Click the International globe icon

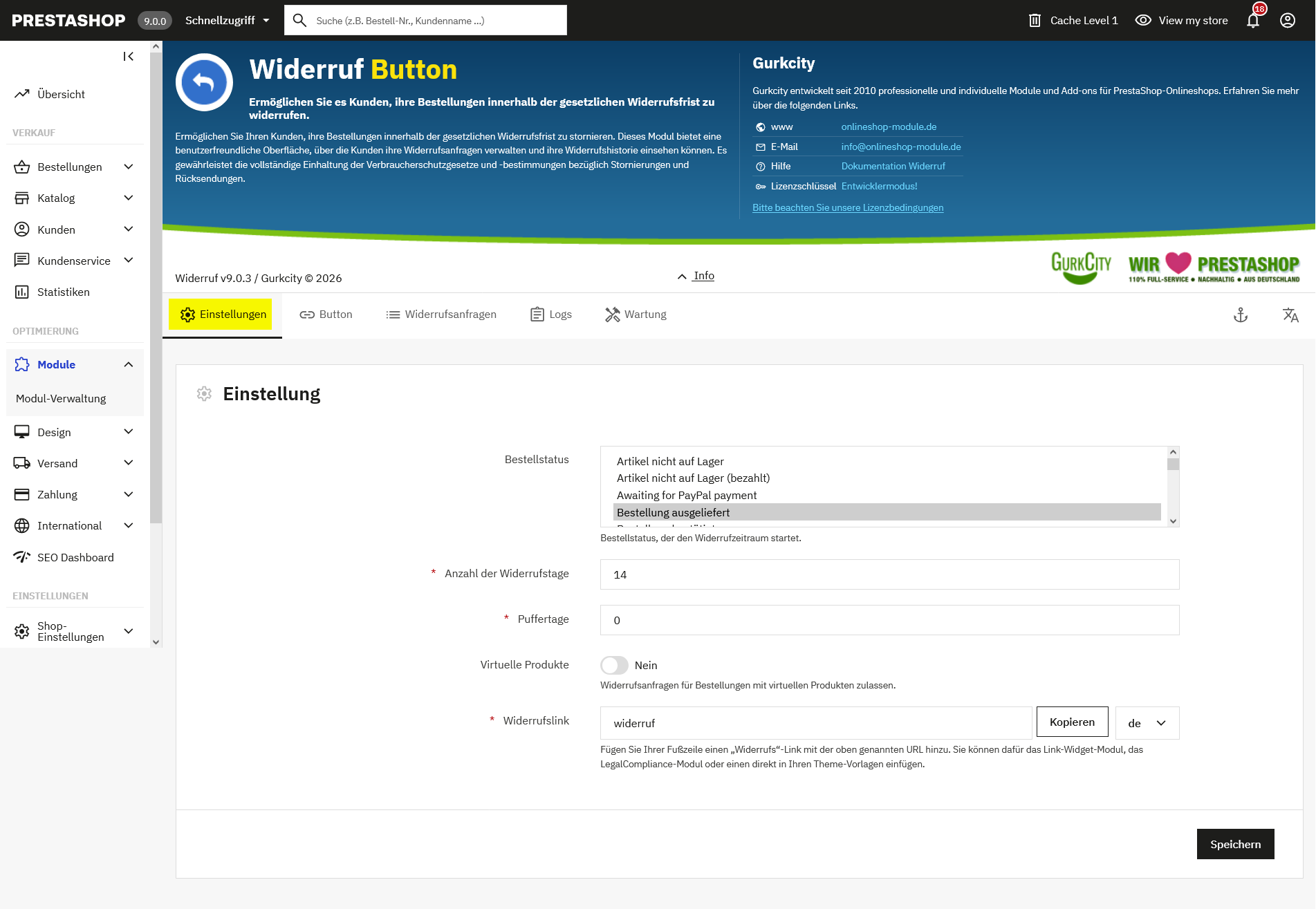coord(22,525)
